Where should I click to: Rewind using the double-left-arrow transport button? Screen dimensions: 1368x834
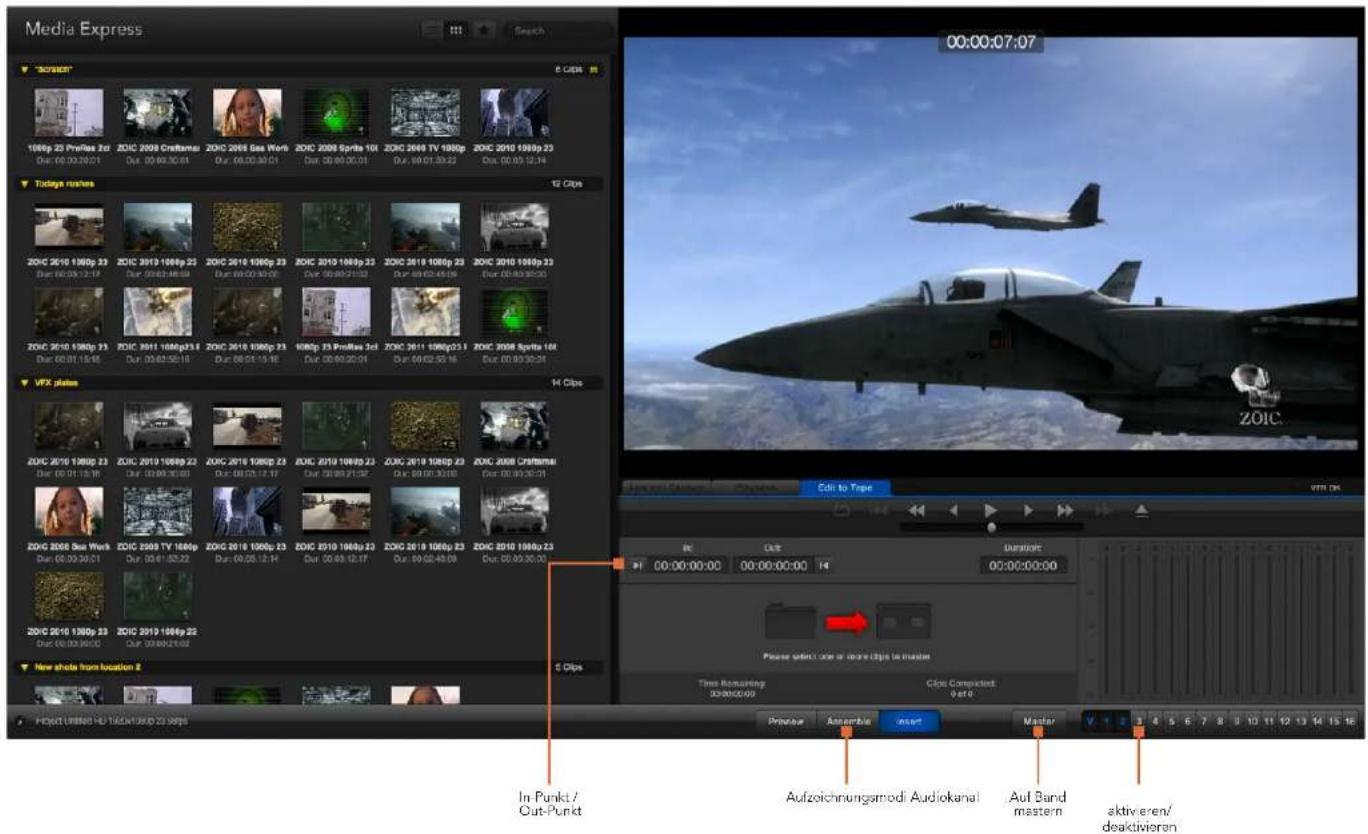tap(916, 510)
